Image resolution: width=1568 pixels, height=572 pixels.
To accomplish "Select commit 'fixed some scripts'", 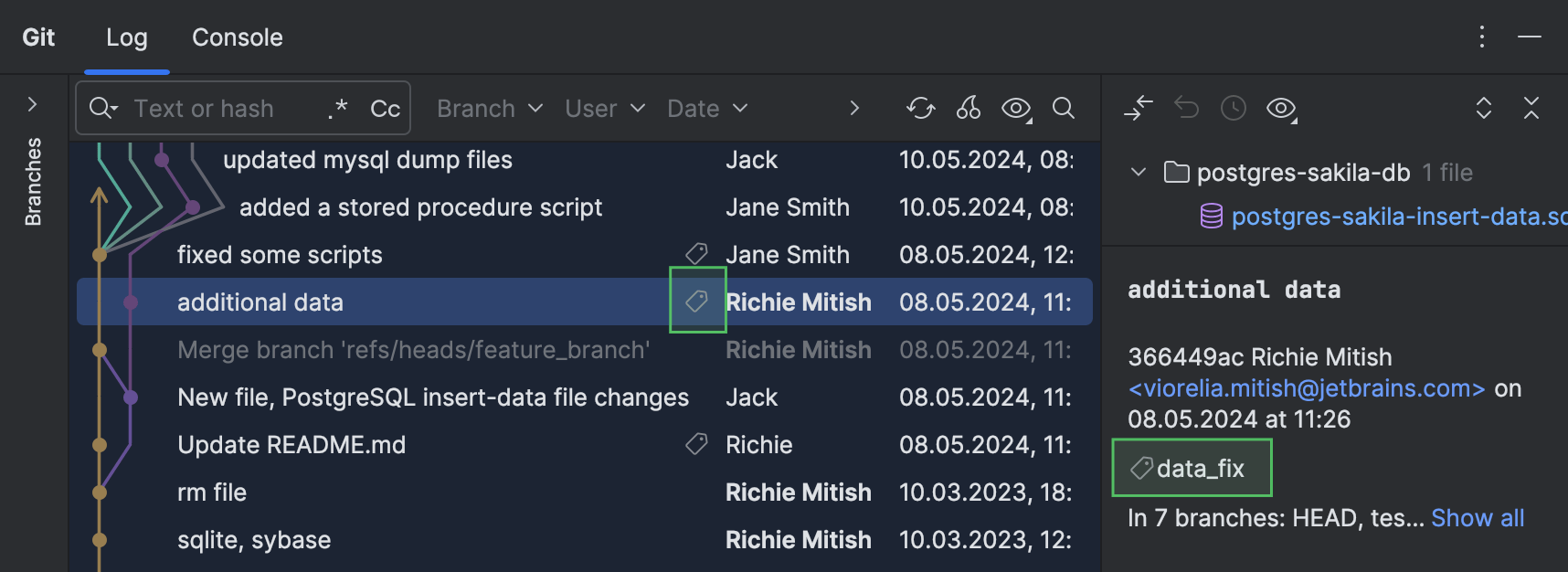I will click(280, 255).
